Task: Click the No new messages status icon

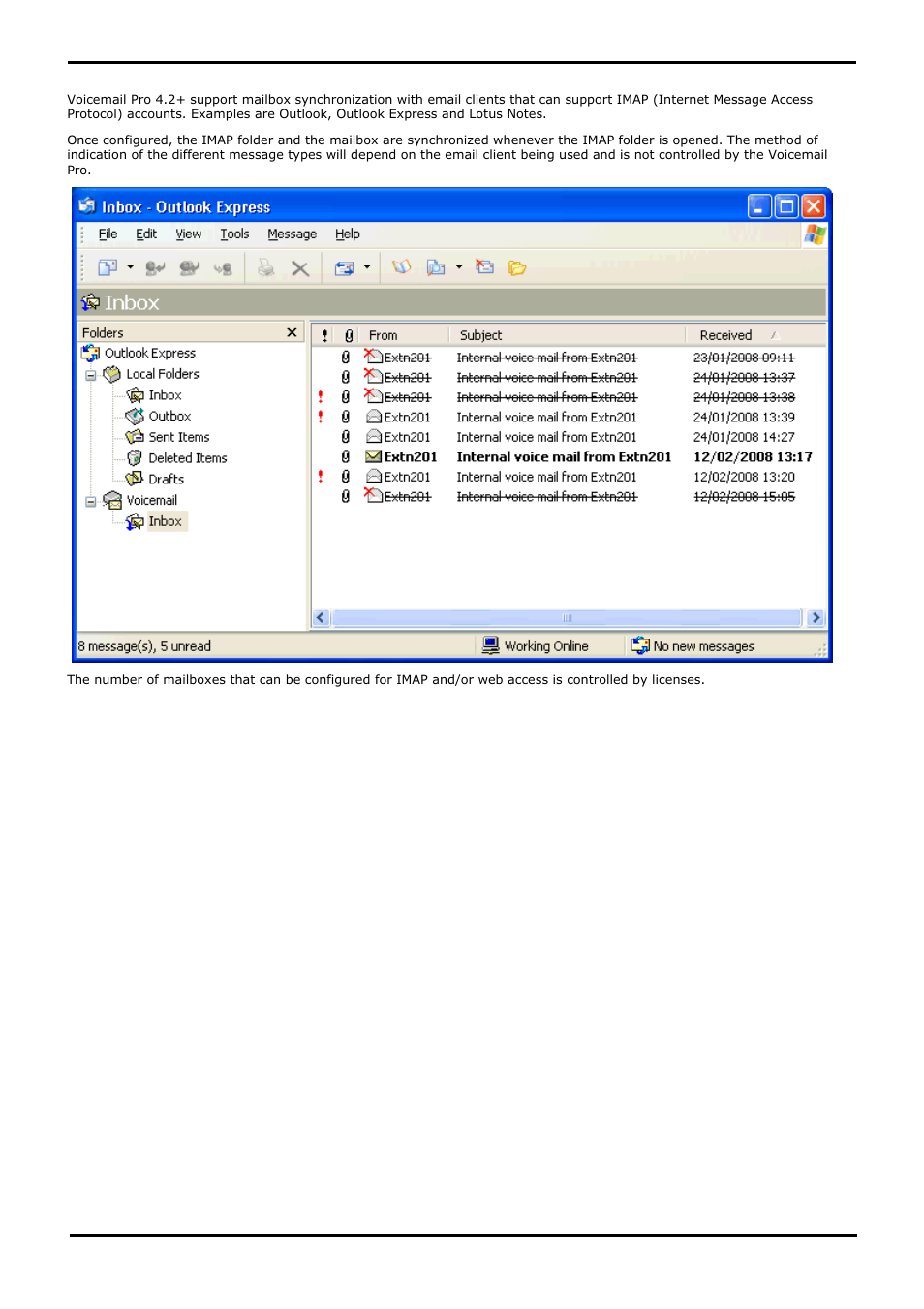Action: [x=640, y=646]
